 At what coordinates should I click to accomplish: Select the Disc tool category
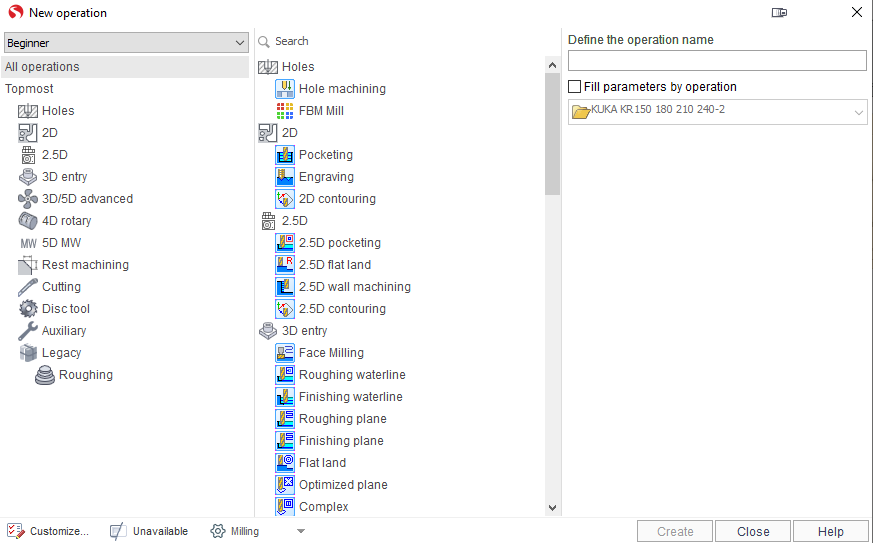point(54,309)
